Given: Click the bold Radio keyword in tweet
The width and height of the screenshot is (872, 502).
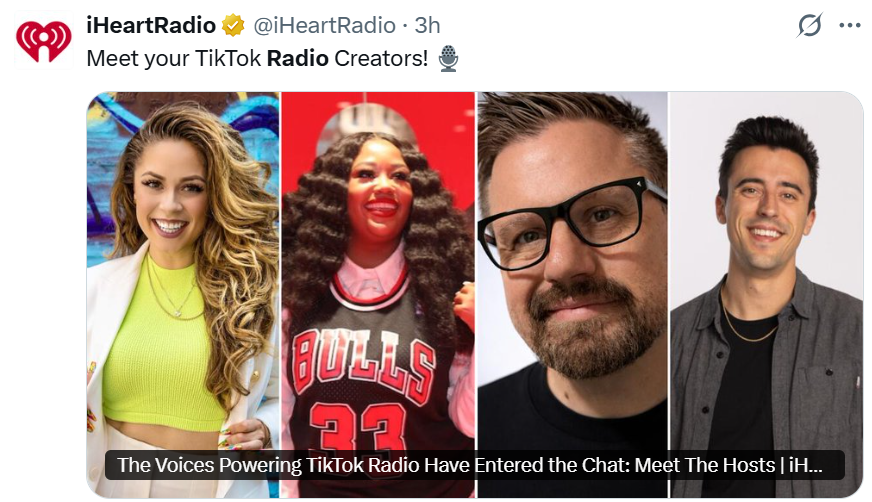Looking at the screenshot, I should point(298,58).
